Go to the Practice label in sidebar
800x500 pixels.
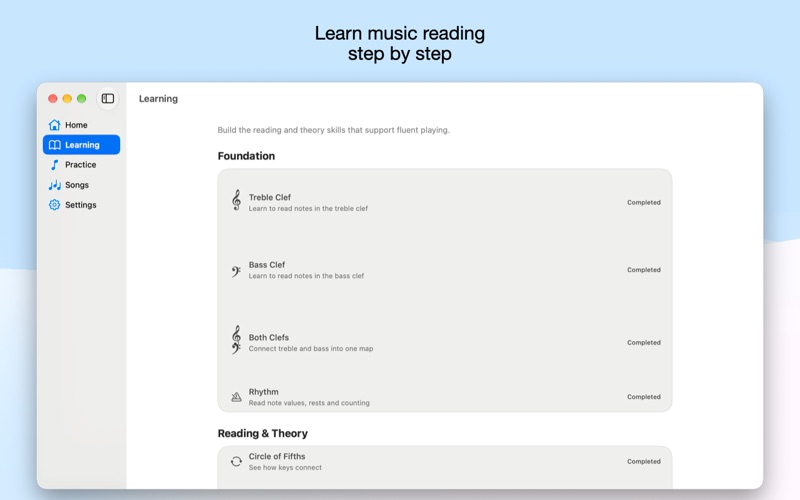[81, 165]
